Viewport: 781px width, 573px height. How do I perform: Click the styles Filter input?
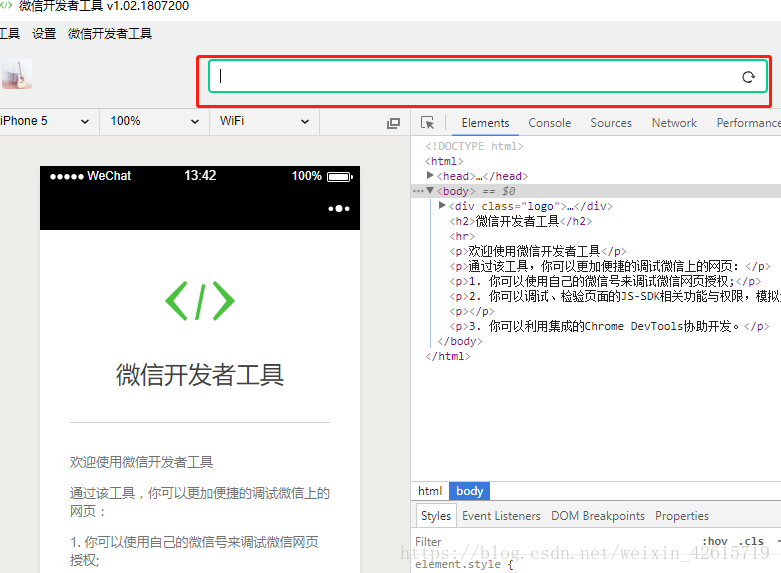pos(553,541)
